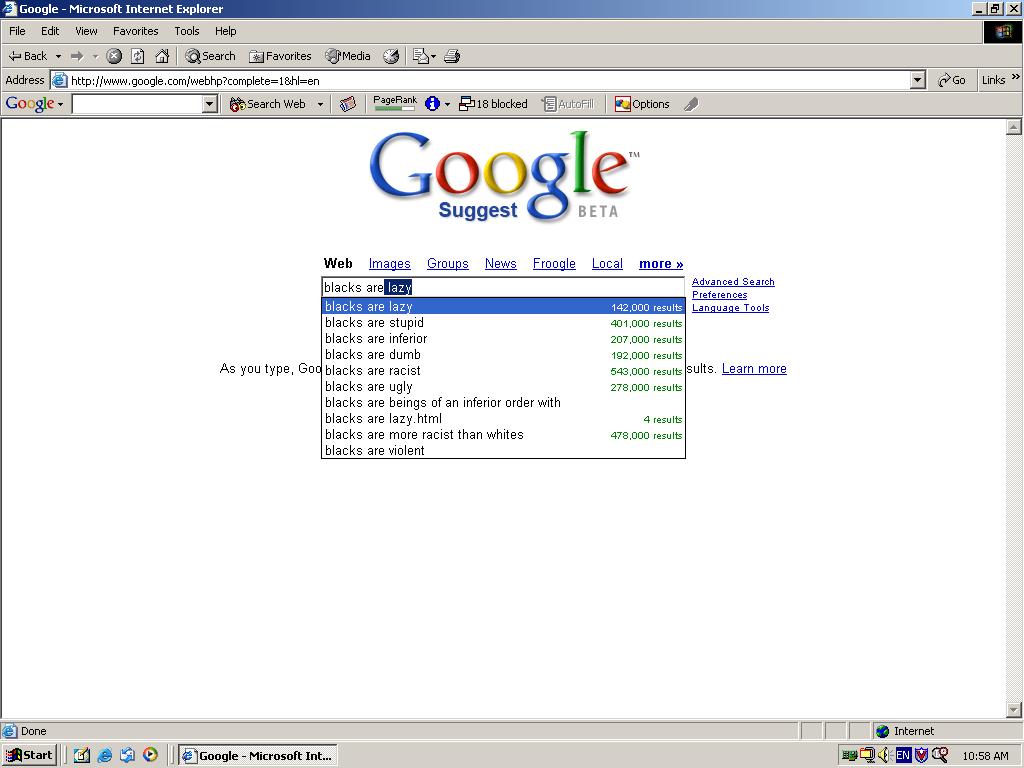1024x768 pixels.
Task: Follow the Learn more link
Action: (754, 369)
